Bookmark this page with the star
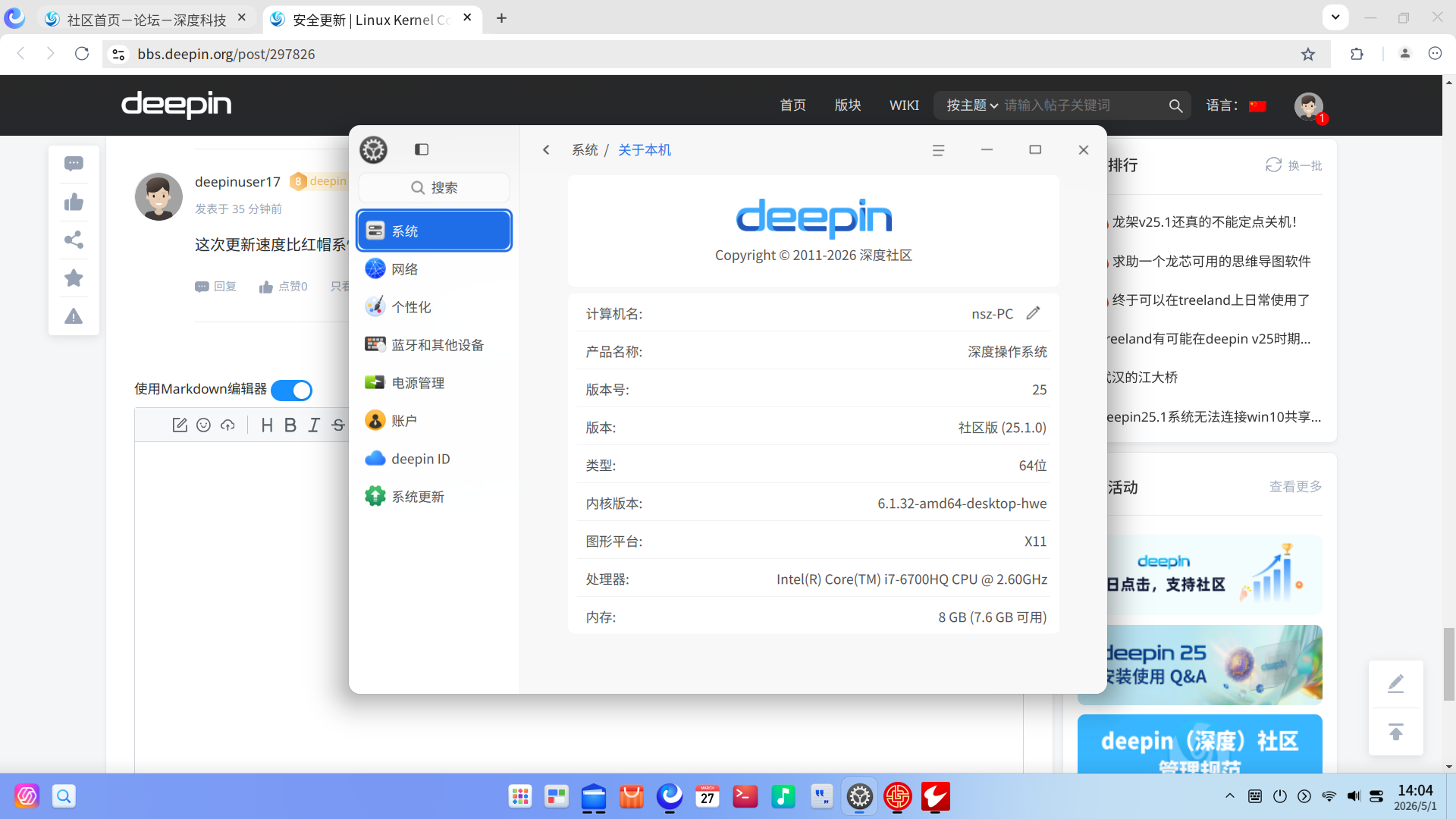 1308,54
